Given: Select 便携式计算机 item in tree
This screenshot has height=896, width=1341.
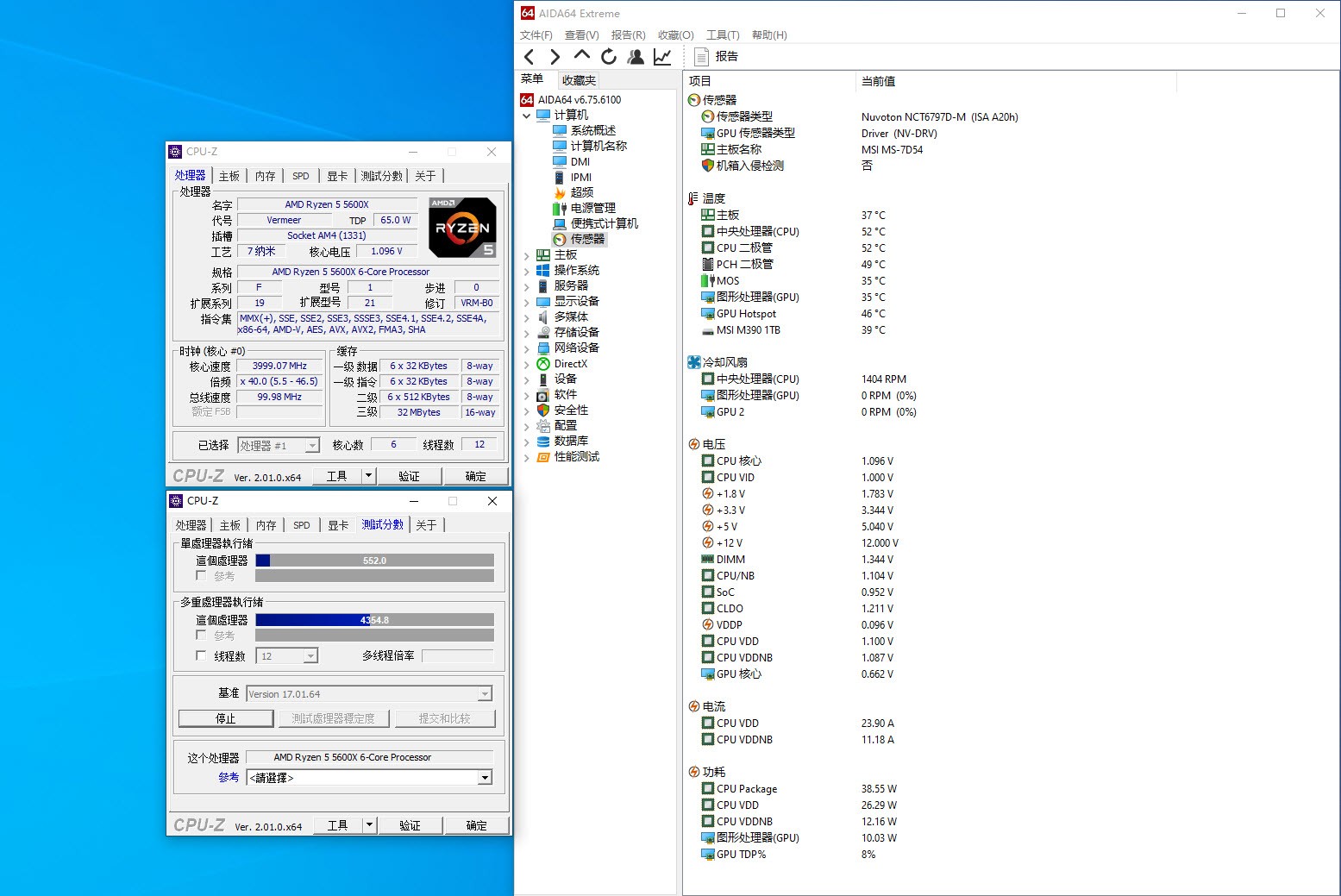Looking at the screenshot, I should pos(605,223).
